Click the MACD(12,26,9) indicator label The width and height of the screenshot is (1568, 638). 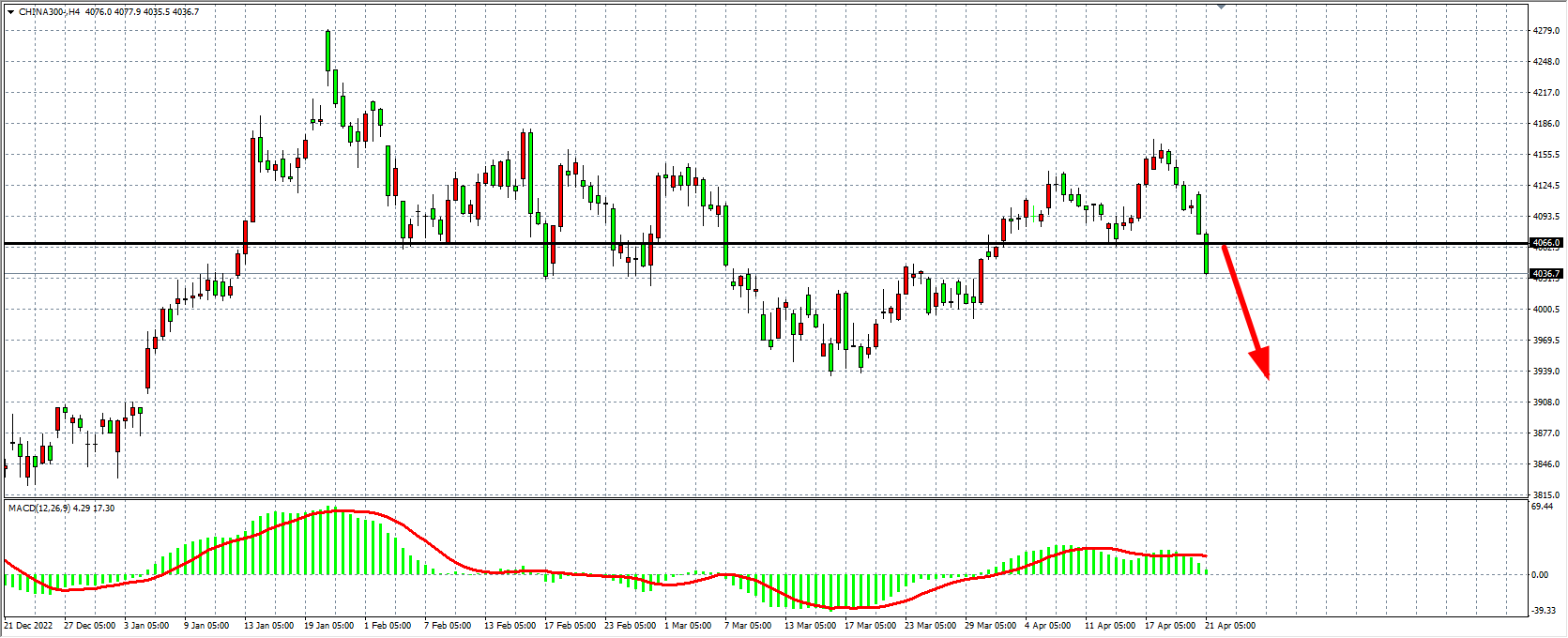(38, 508)
